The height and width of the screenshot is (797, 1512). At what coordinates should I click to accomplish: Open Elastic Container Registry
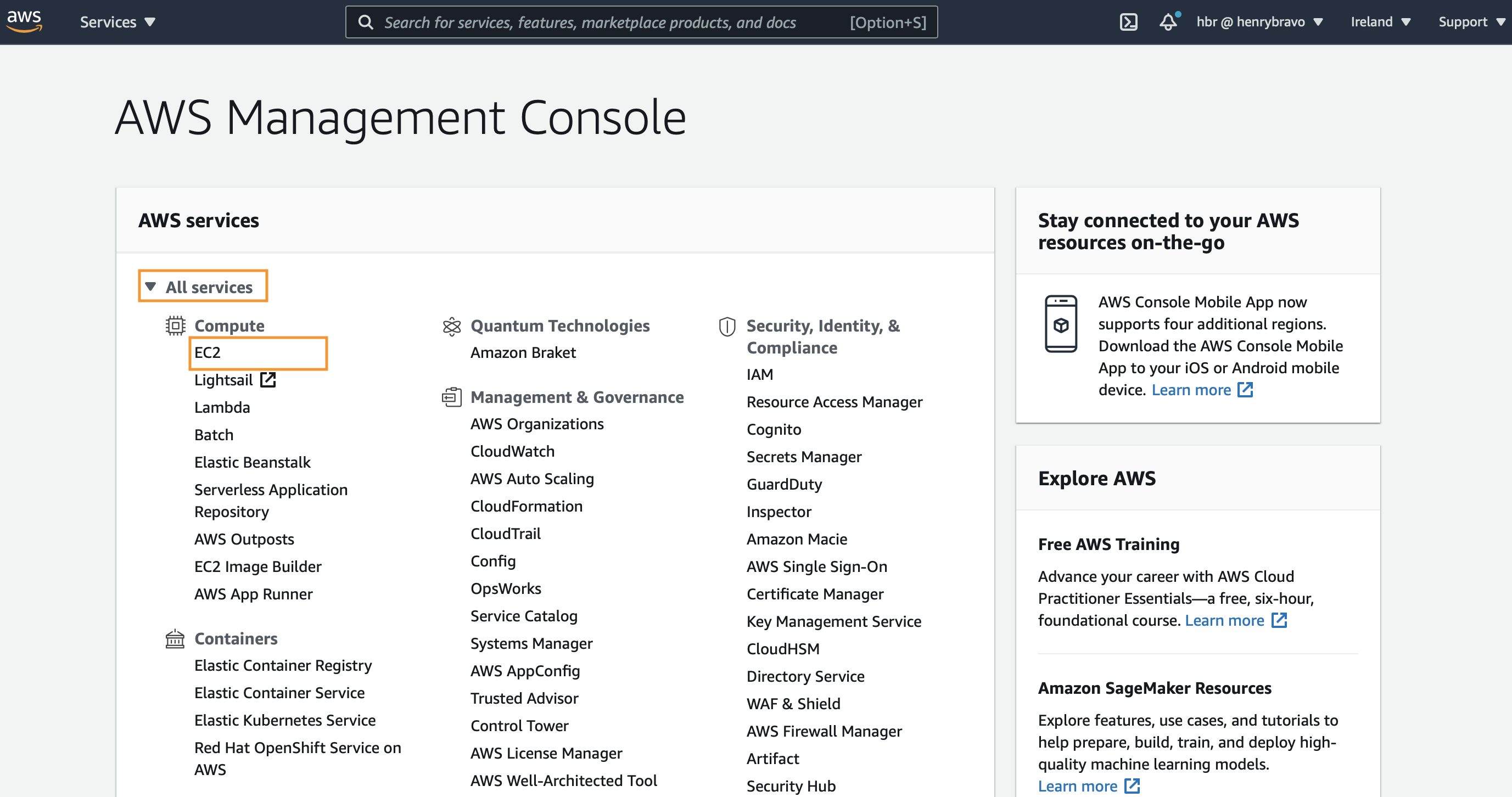click(x=283, y=665)
